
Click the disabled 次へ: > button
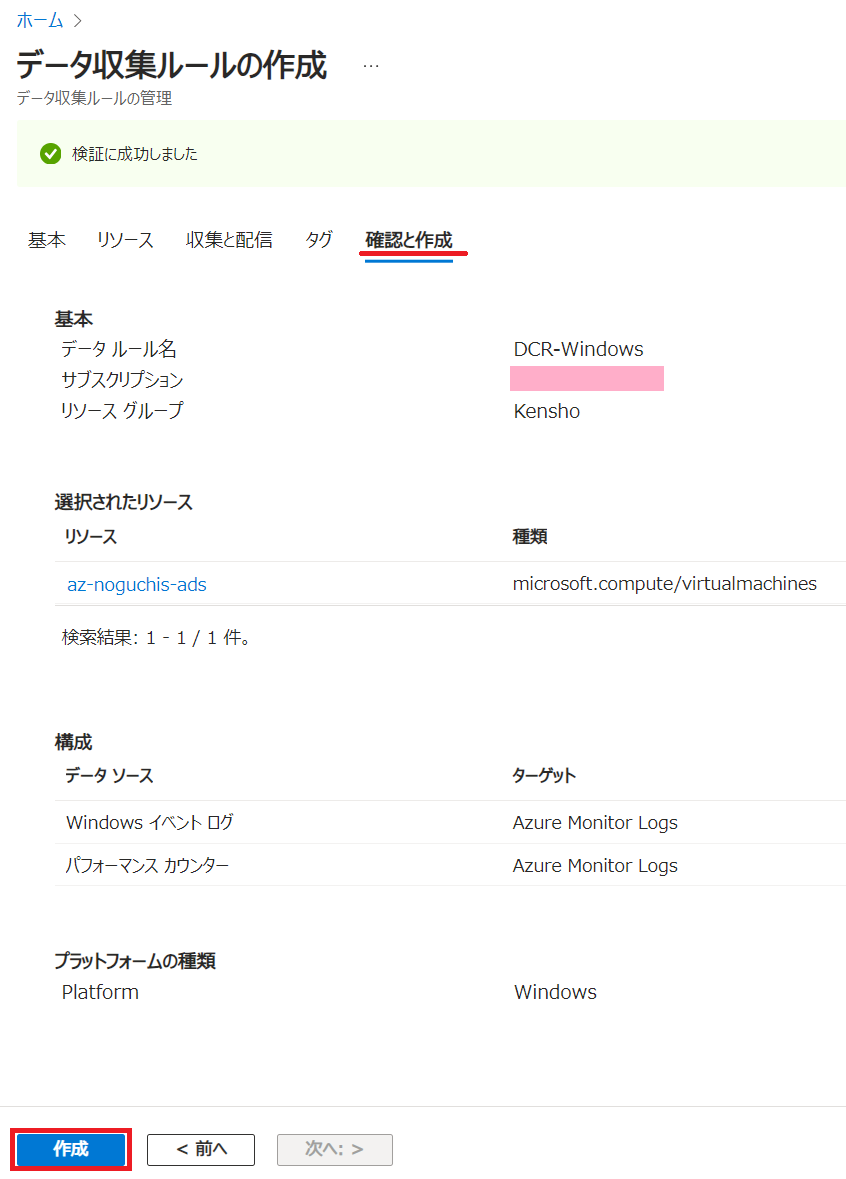coord(335,1149)
